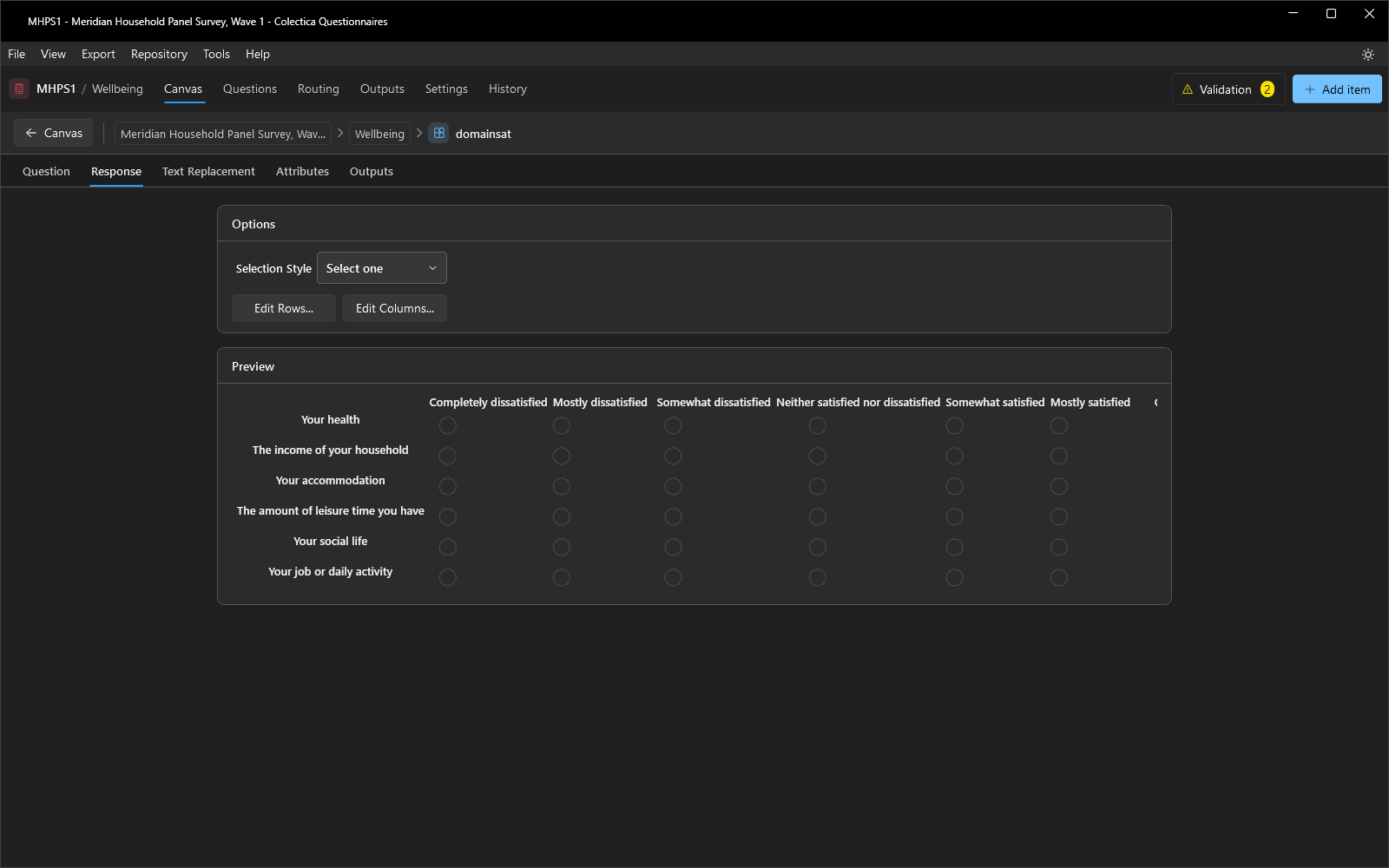Switch to the Questions tab

coord(250,89)
